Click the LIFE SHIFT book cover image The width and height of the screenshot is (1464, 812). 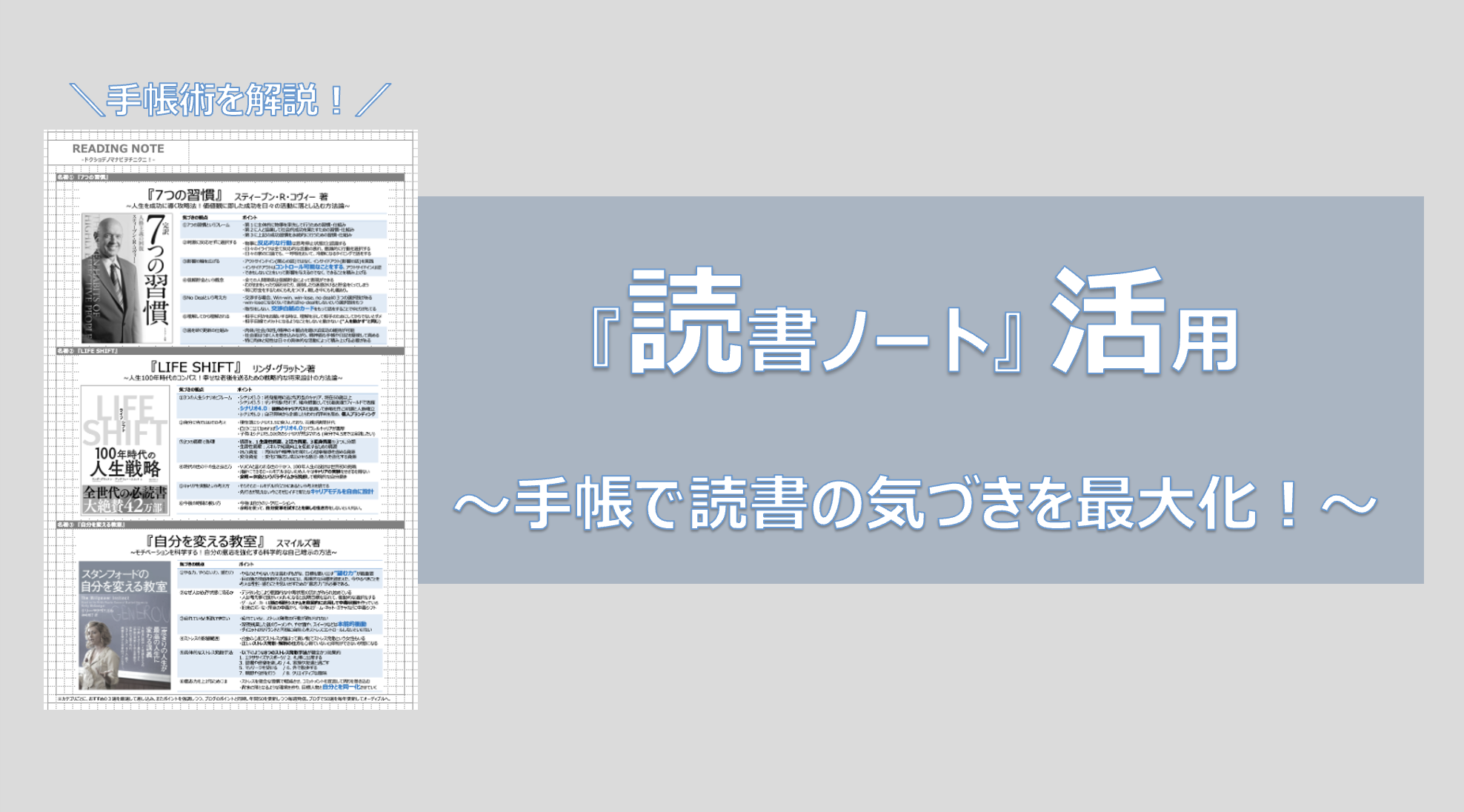(x=125, y=450)
